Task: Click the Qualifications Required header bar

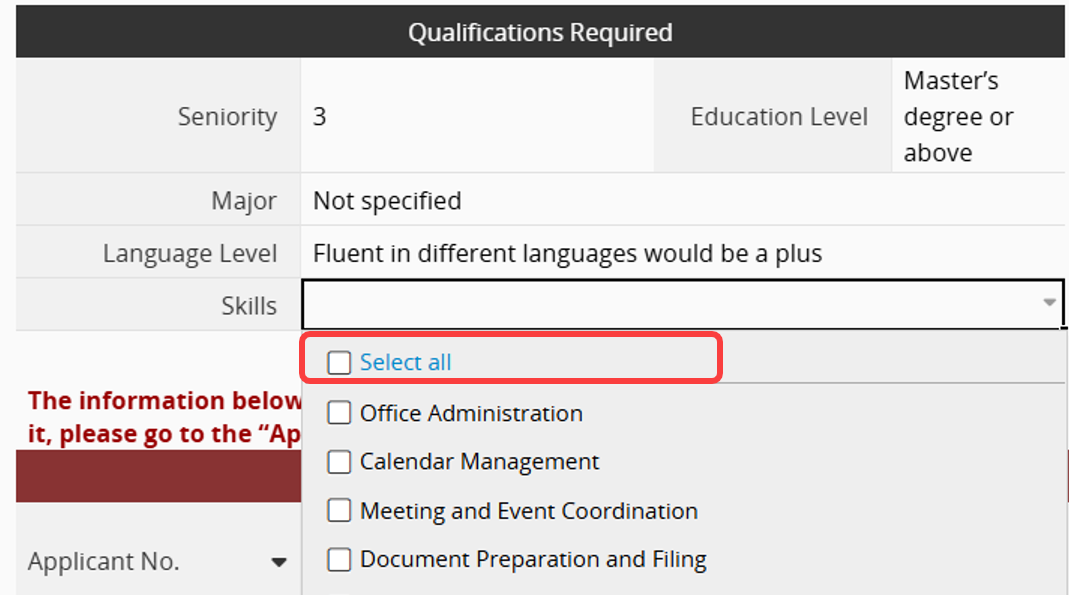Action: pos(540,33)
